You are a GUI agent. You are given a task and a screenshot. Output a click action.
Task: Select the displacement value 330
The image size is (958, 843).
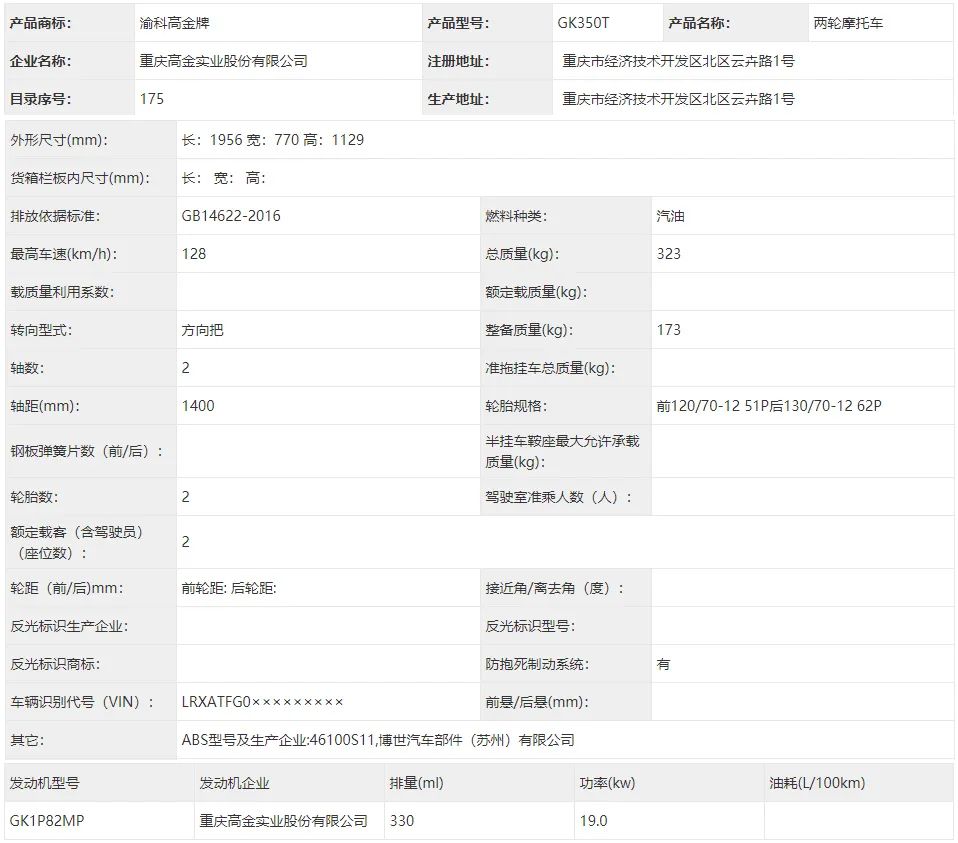(x=402, y=821)
